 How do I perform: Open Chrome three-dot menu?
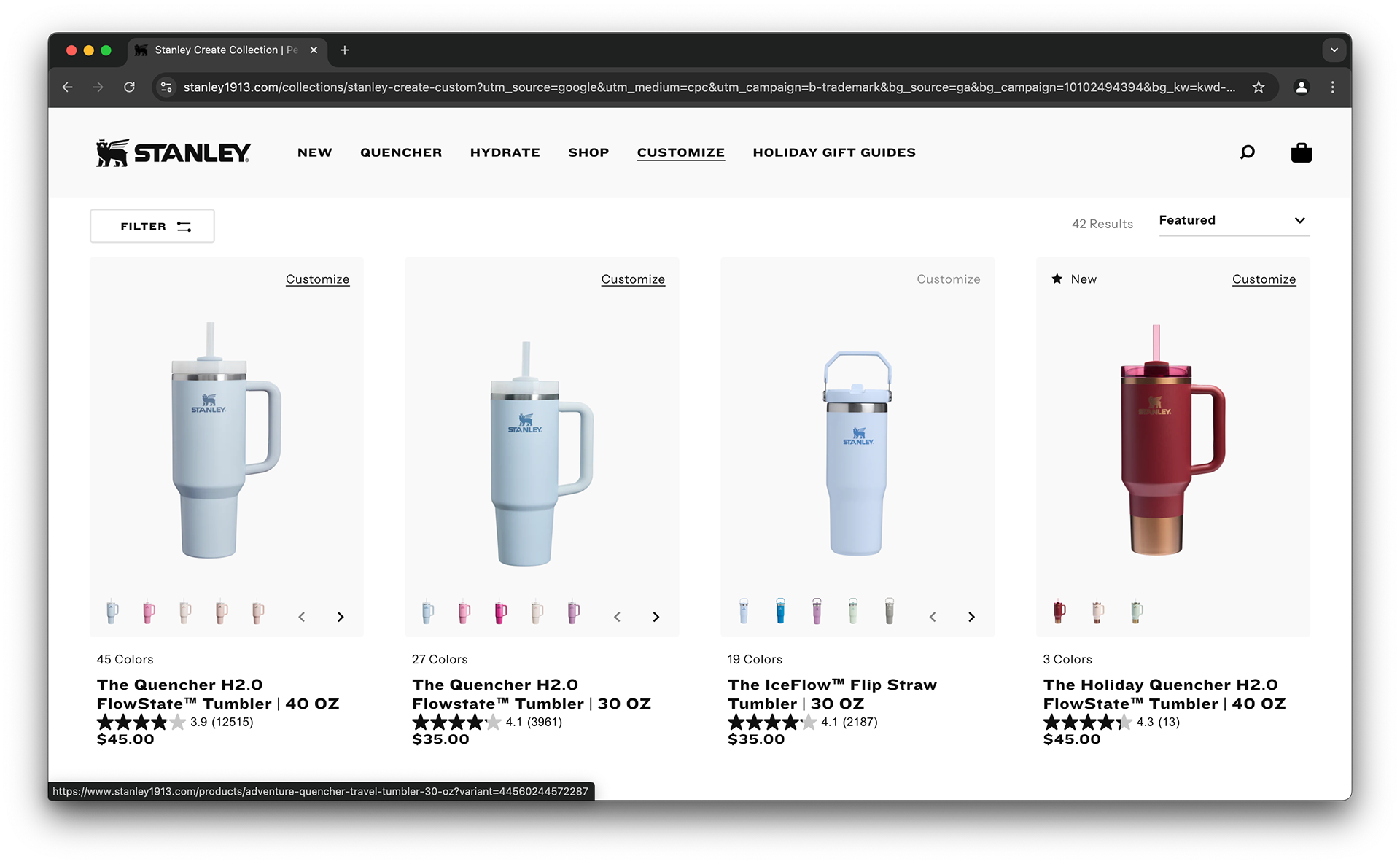1333,87
